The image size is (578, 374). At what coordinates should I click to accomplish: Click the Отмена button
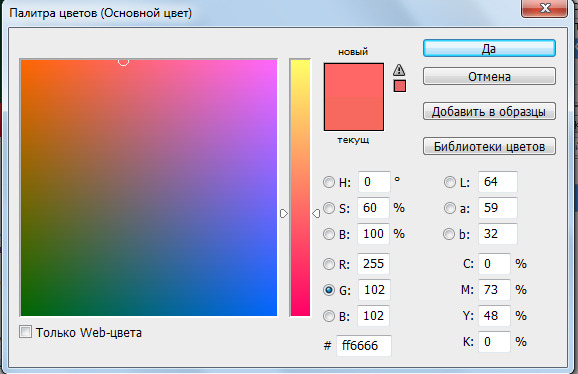[489, 76]
